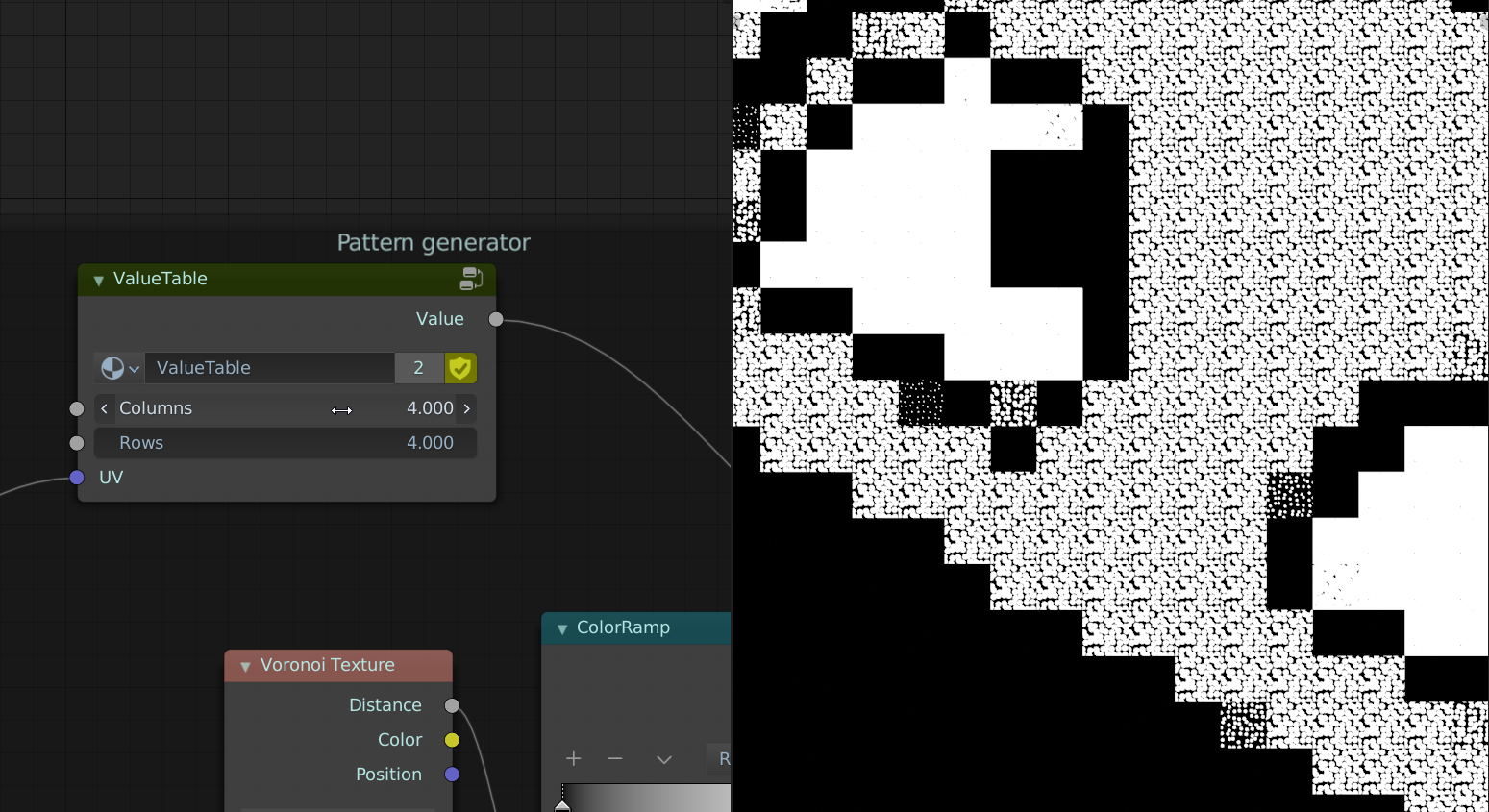Click the ColorRamp gradient bar
Image resolution: width=1489 pixels, height=812 pixels.
646,798
